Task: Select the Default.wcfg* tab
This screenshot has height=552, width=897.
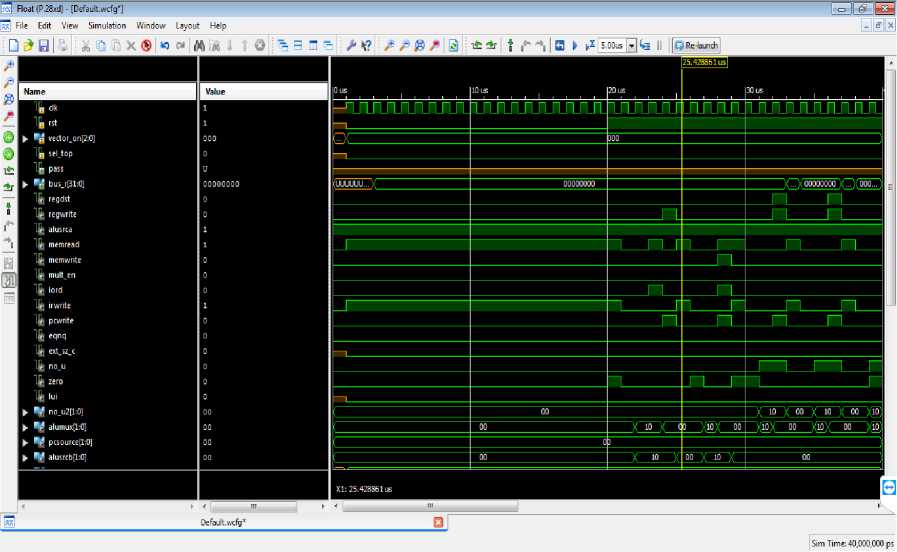Action: coord(224,522)
